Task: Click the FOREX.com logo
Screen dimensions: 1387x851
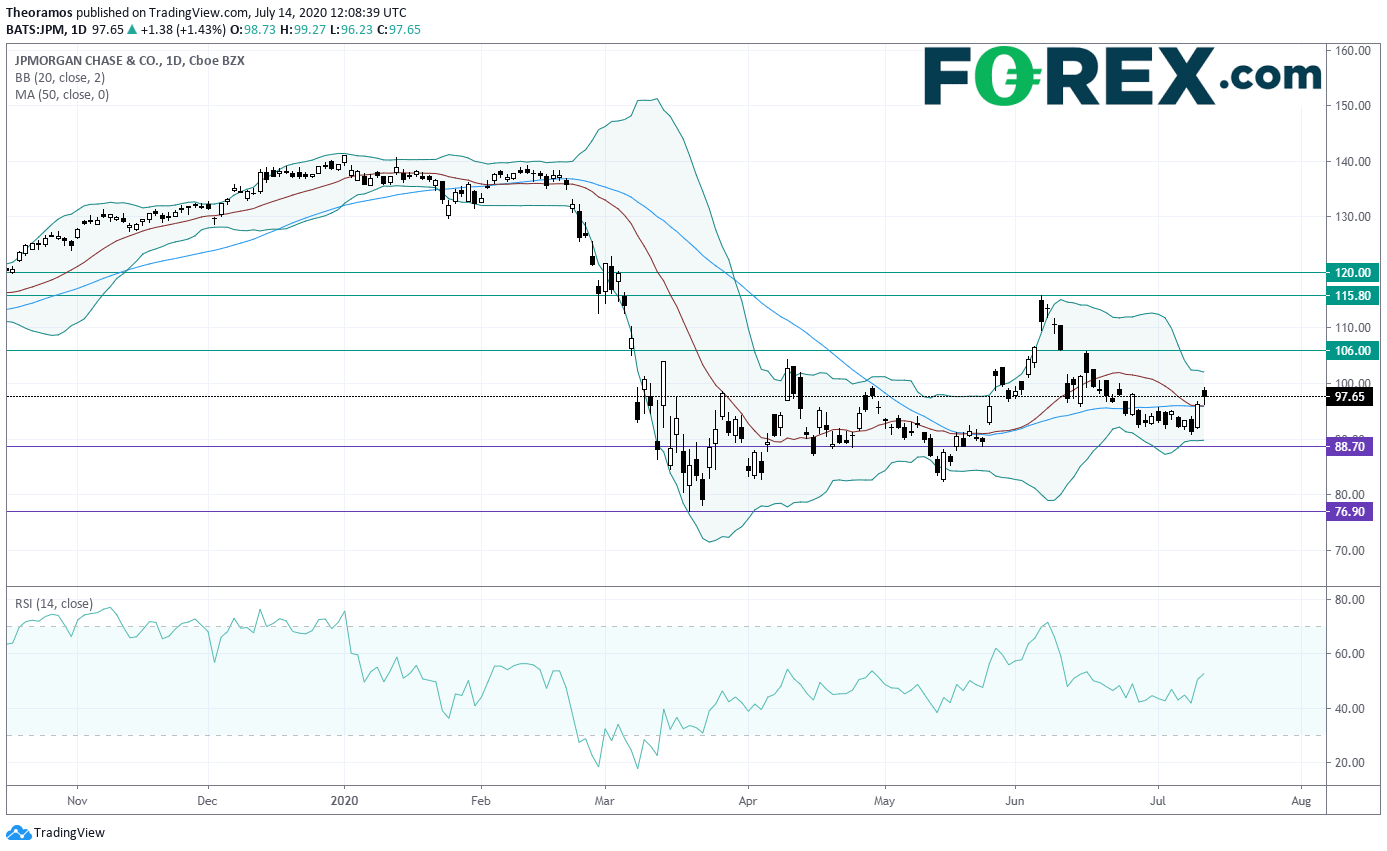Action: point(1122,76)
